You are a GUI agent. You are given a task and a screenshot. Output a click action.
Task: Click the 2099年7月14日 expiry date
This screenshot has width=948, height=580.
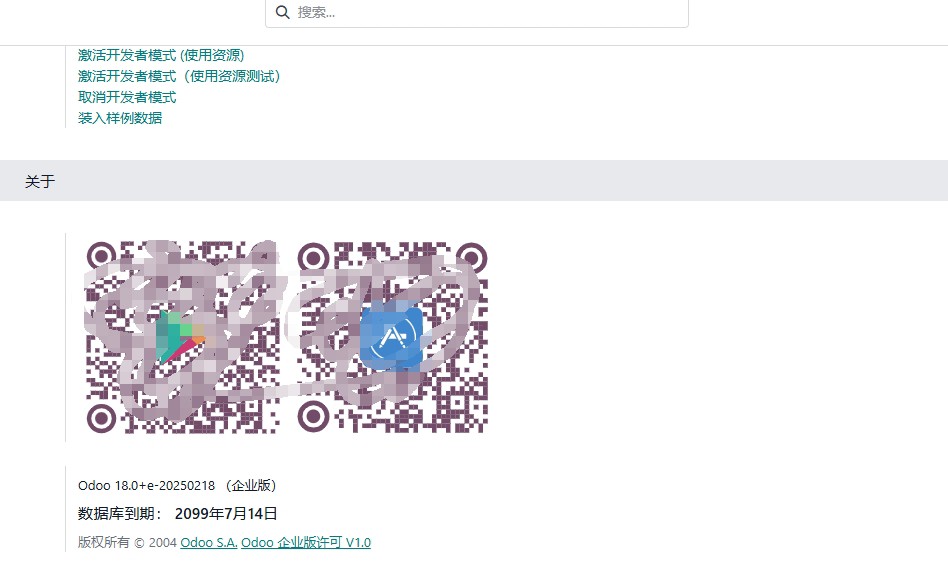tap(226, 513)
